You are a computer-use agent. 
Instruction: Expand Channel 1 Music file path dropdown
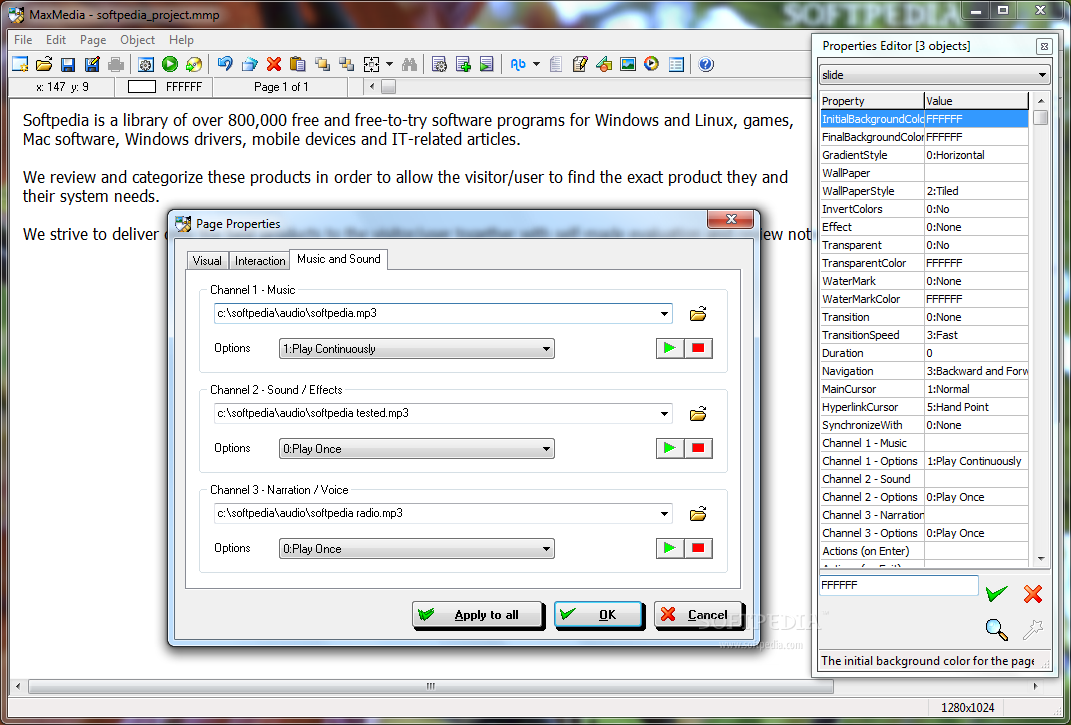point(664,314)
